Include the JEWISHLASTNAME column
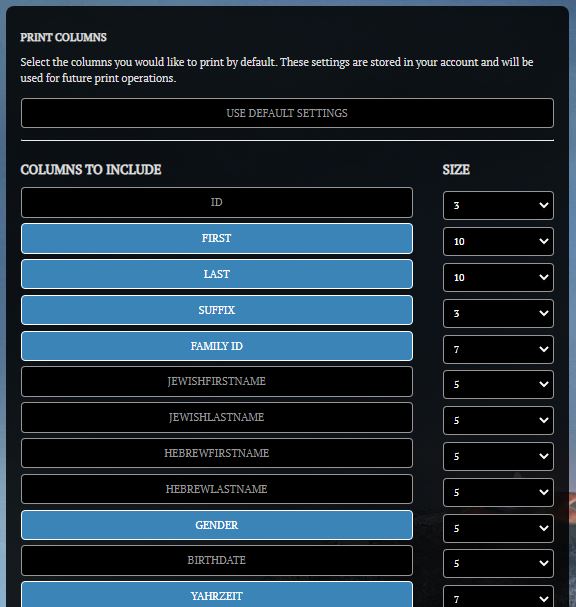Viewport: 576px width, 607px height. click(x=217, y=417)
